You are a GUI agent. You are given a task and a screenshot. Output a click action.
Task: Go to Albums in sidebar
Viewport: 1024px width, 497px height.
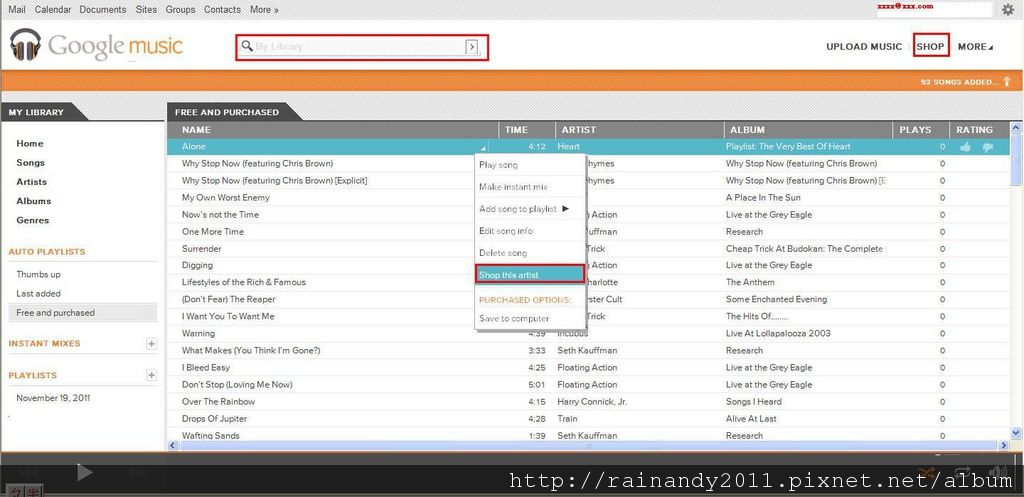click(x=34, y=201)
